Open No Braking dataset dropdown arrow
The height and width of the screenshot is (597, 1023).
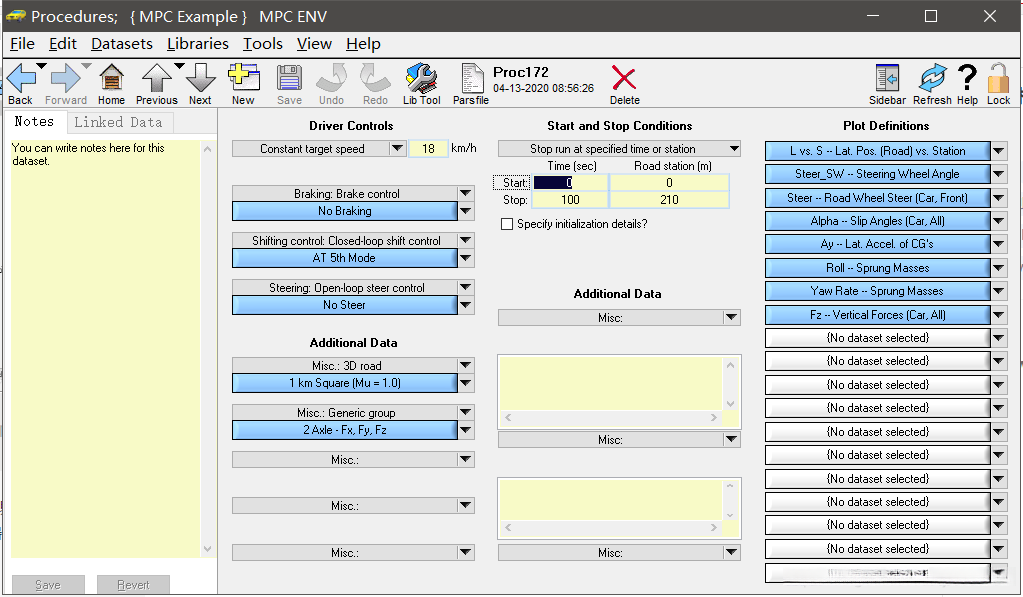(x=465, y=211)
